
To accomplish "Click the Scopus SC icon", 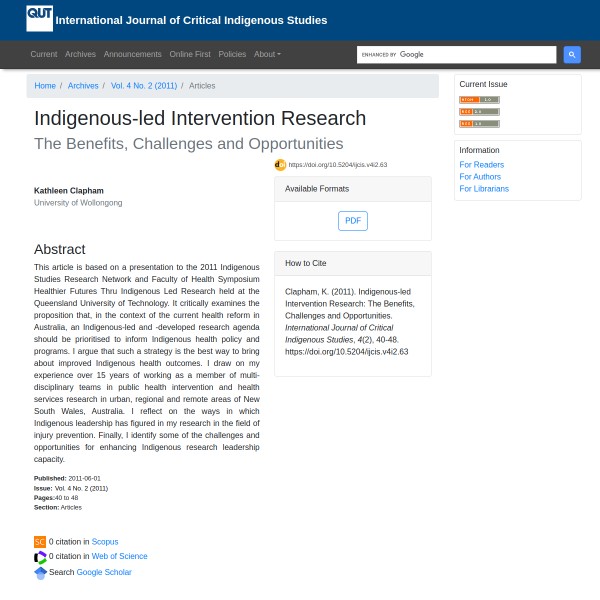I will coord(40,542).
